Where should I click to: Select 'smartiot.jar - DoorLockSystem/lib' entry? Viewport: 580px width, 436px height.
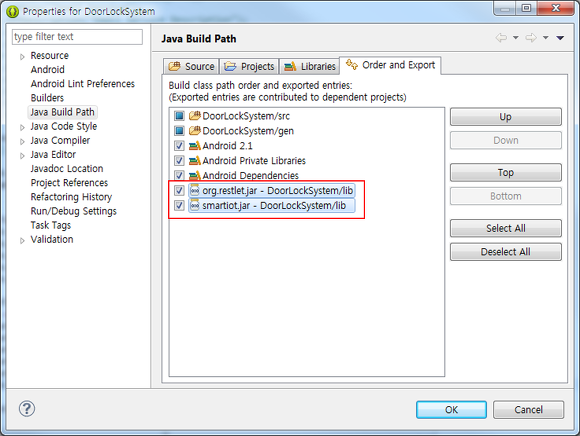point(274,206)
